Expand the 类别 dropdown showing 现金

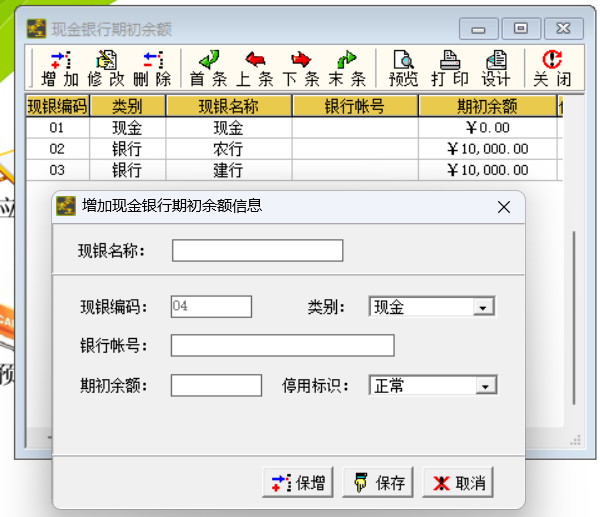483,307
